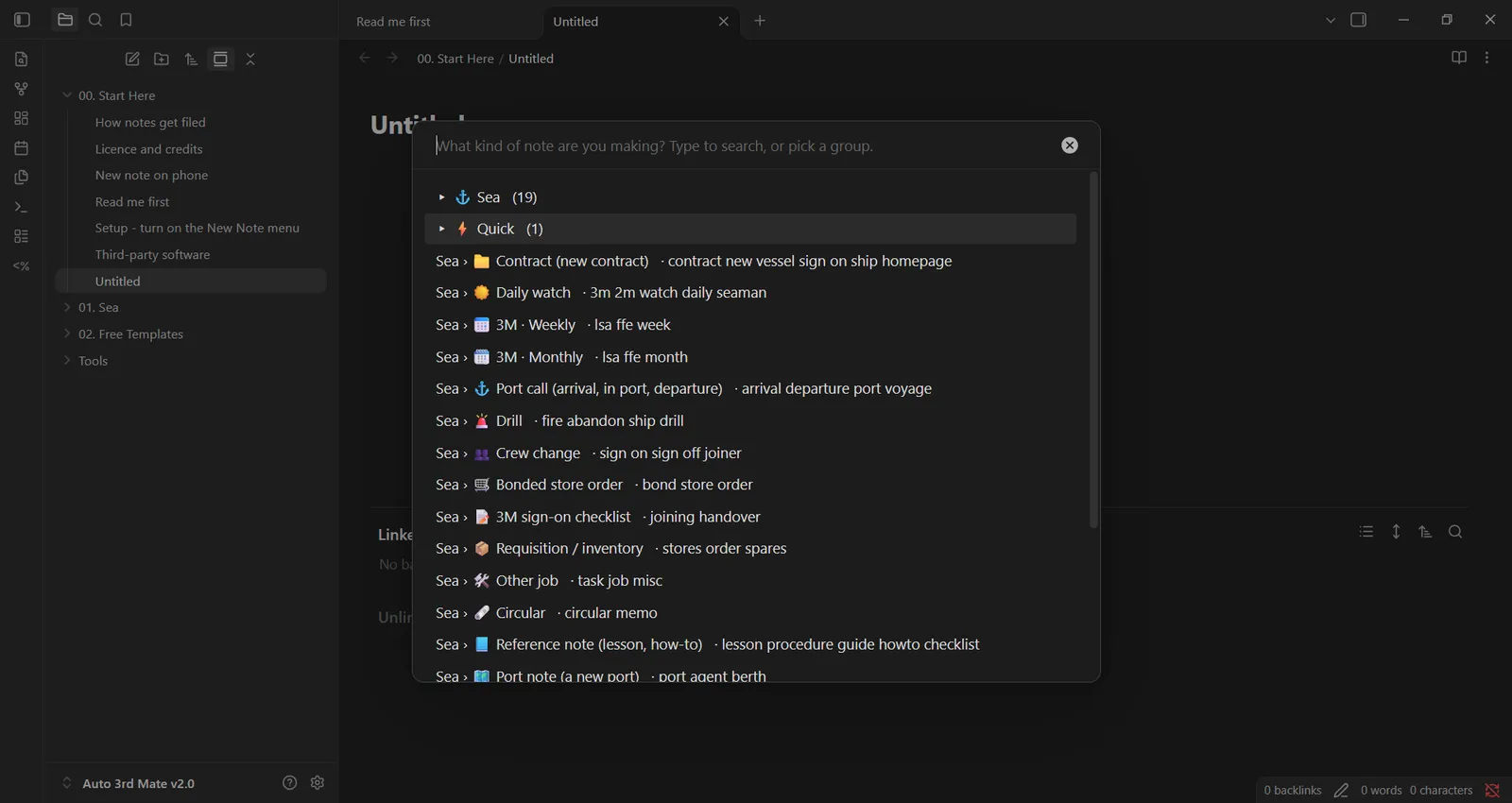Viewport: 1512px width, 803px height.
Task: Toggle the left sidebar icon
Action: [x=22, y=20]
